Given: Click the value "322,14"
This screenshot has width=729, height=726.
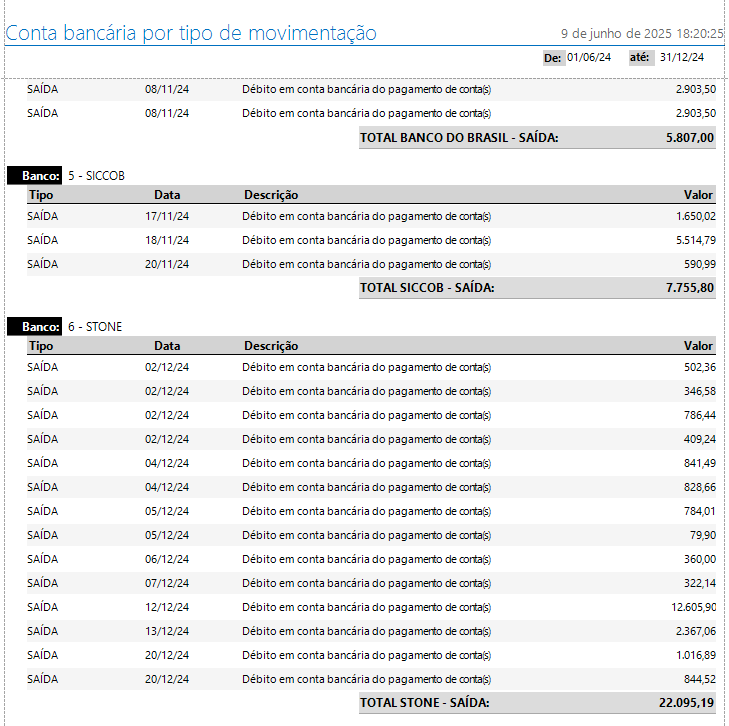Looking at the screenshot, I should pos(700,583).
